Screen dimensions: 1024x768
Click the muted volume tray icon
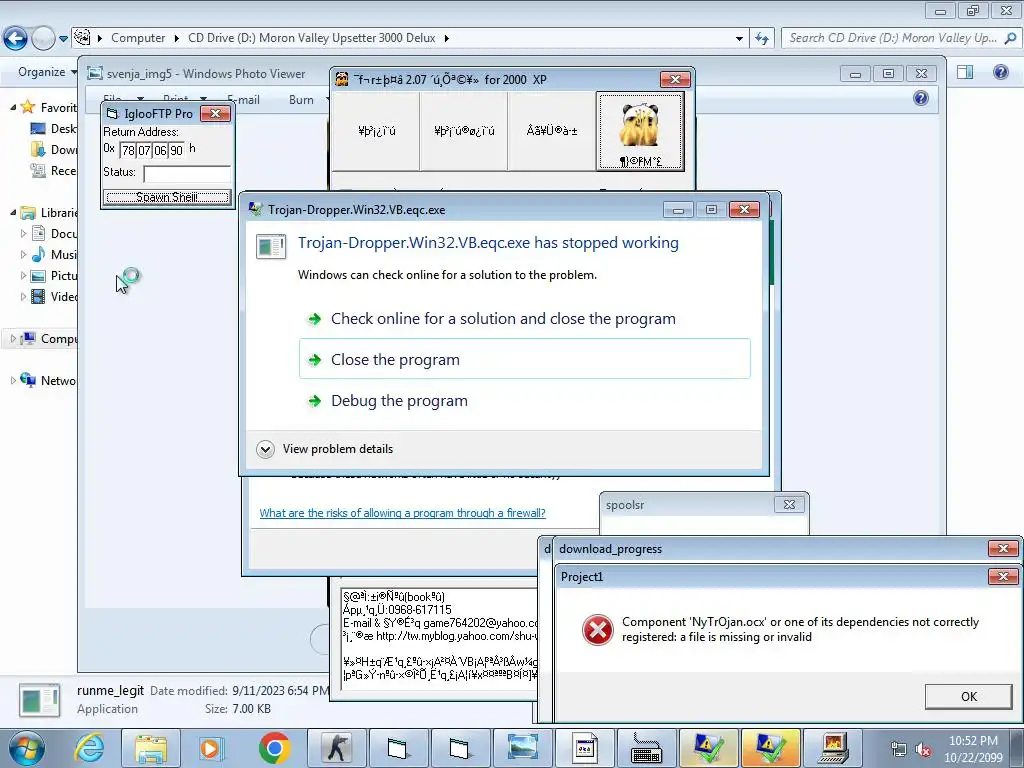pos(923,749)
